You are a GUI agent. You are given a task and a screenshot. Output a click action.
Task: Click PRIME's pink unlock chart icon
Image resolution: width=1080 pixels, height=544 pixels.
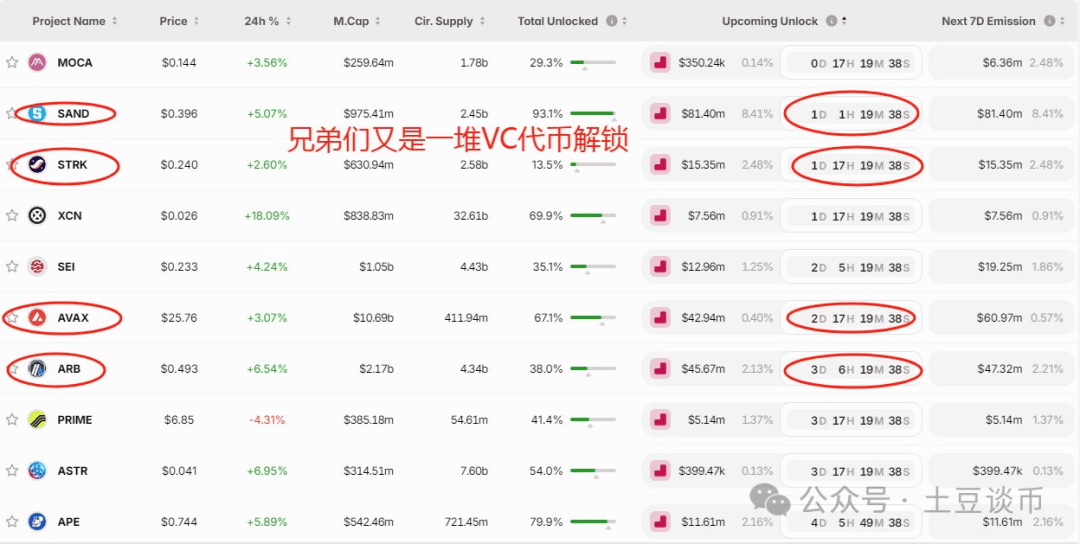click(x=660, y=419)
